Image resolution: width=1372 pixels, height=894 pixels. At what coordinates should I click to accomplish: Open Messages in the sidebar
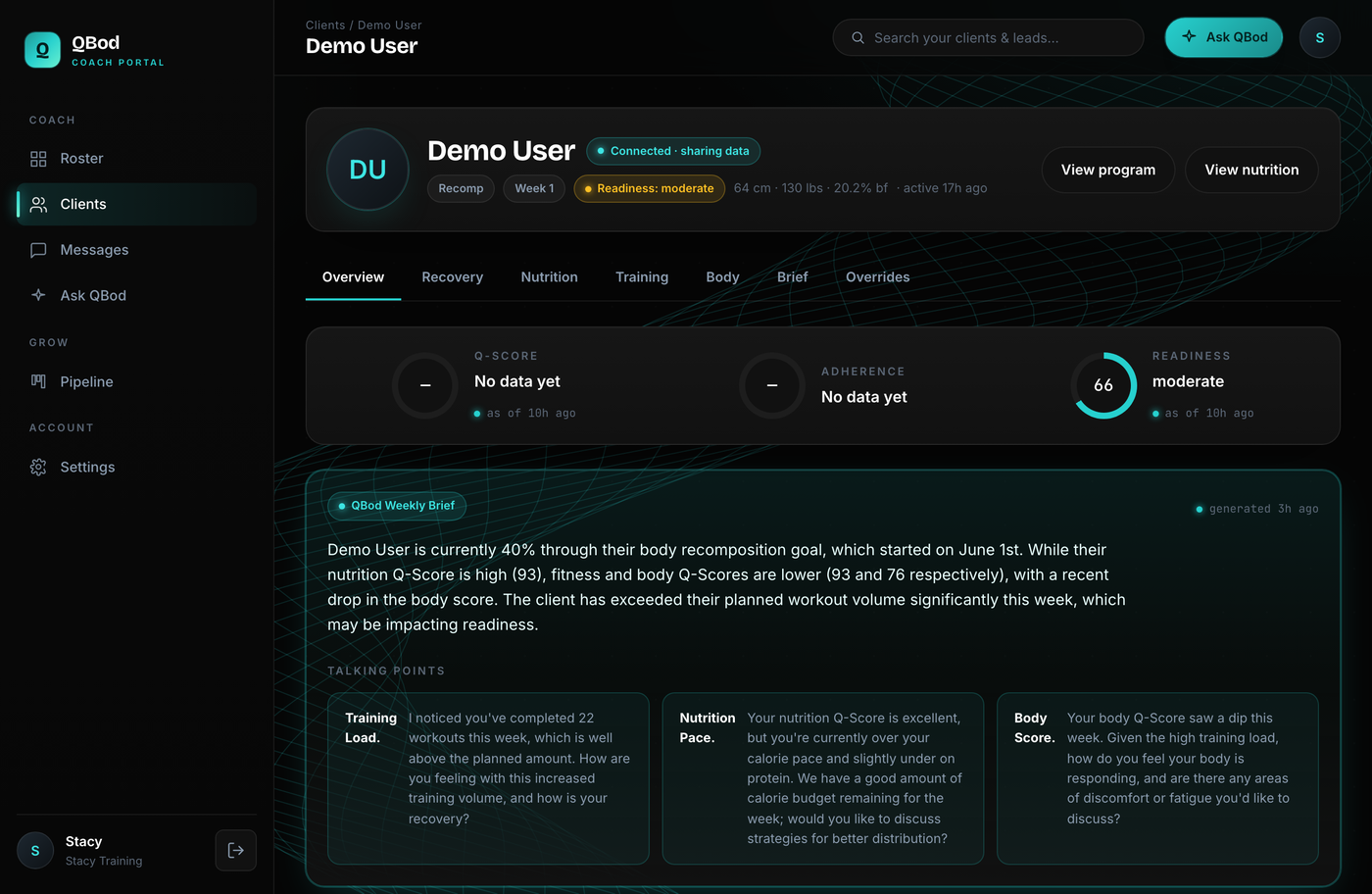pos(137,250)
